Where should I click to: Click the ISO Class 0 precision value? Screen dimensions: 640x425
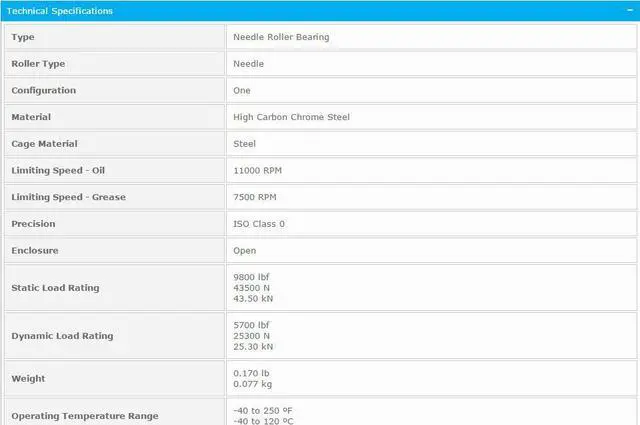pos(259,224)
